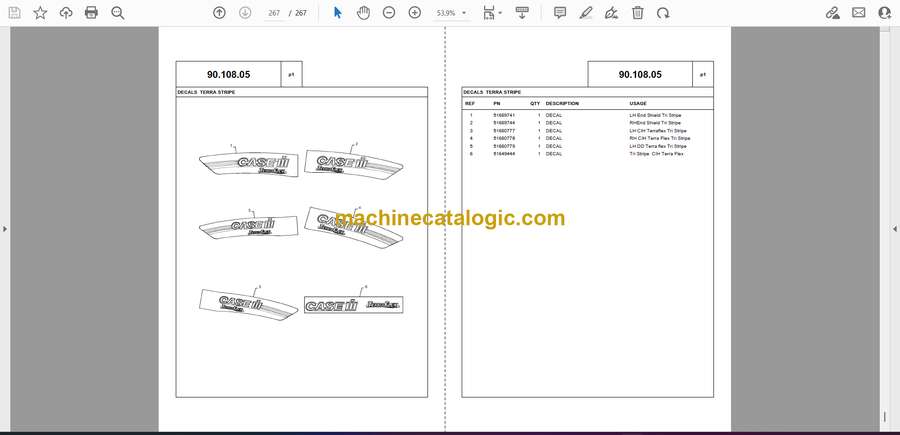Open the account profile icon
The height and width of the screenshot is (435, 900).
coord(885,13)
